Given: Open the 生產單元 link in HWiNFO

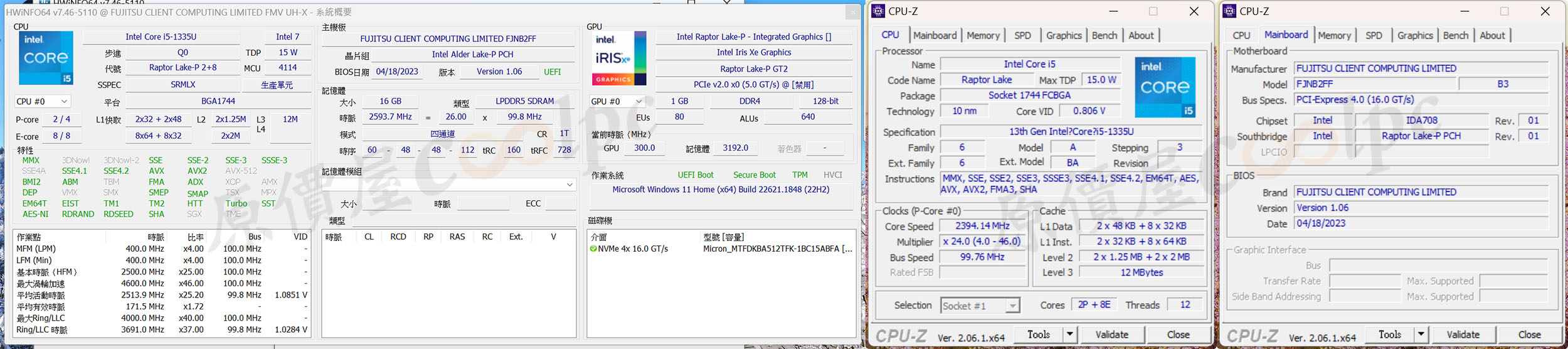Looking at the screenshot, I should tap(277, 85).
